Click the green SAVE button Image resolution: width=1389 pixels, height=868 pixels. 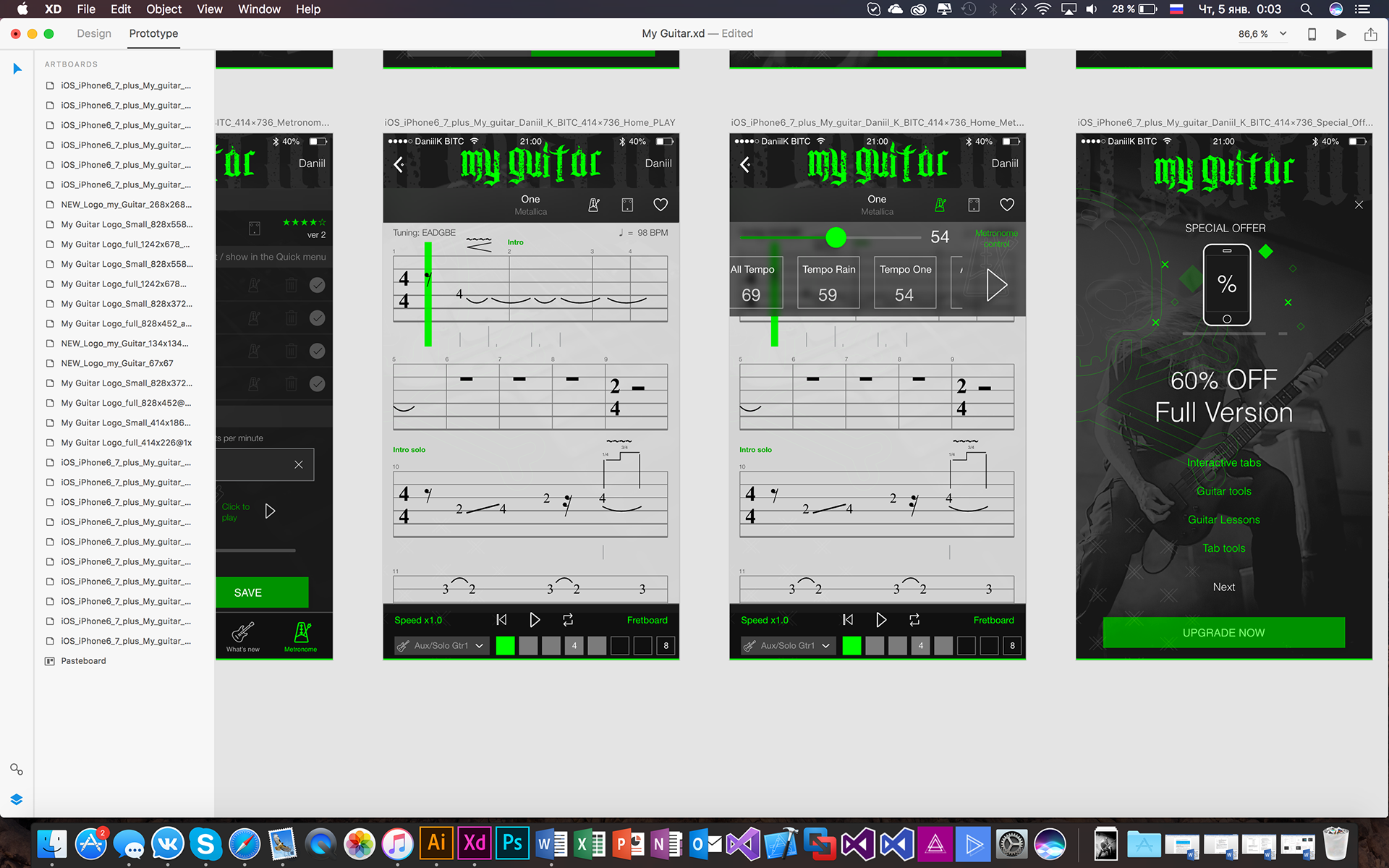(262, 592)
